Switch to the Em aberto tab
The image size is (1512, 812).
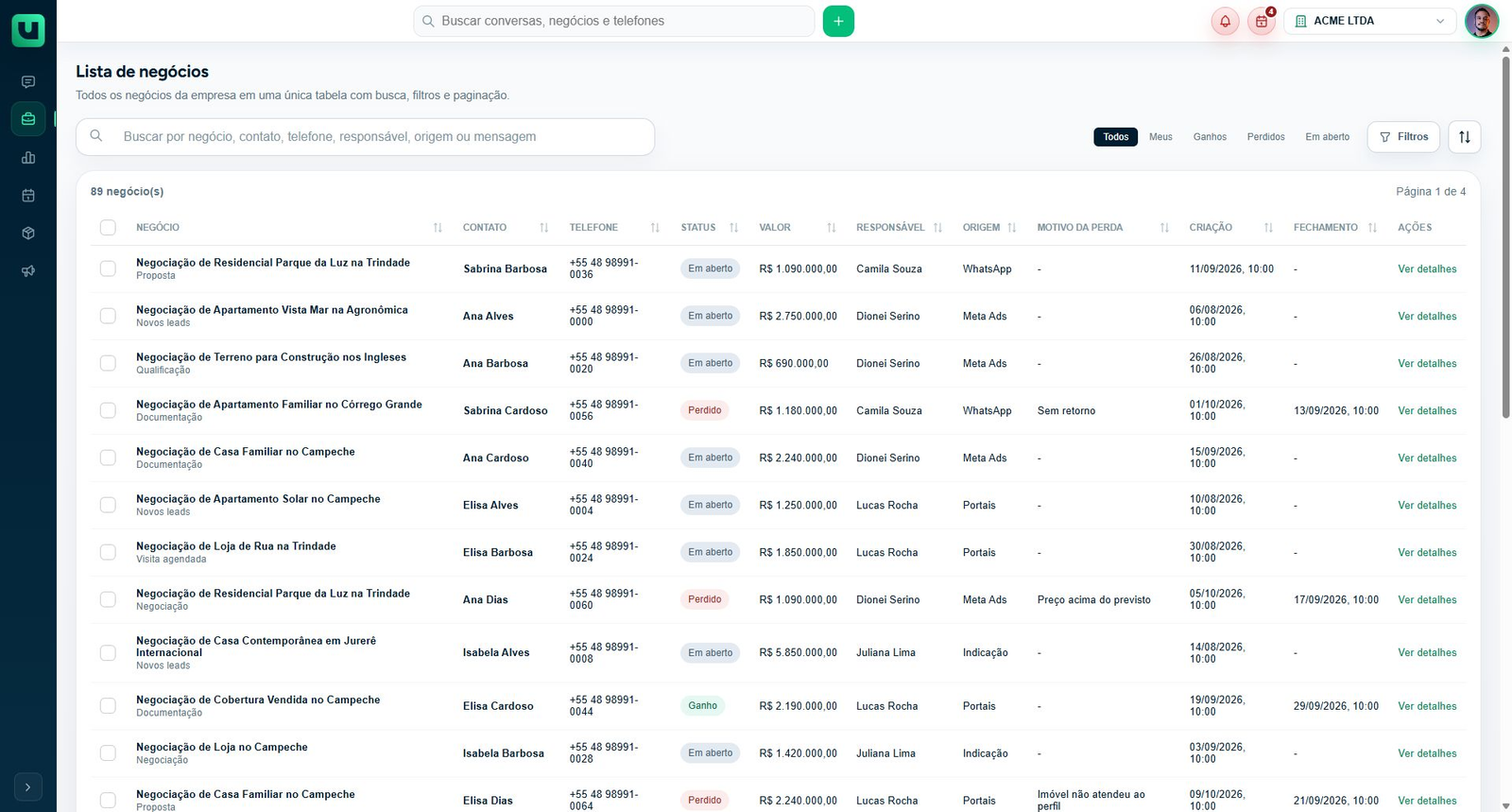1328,137
